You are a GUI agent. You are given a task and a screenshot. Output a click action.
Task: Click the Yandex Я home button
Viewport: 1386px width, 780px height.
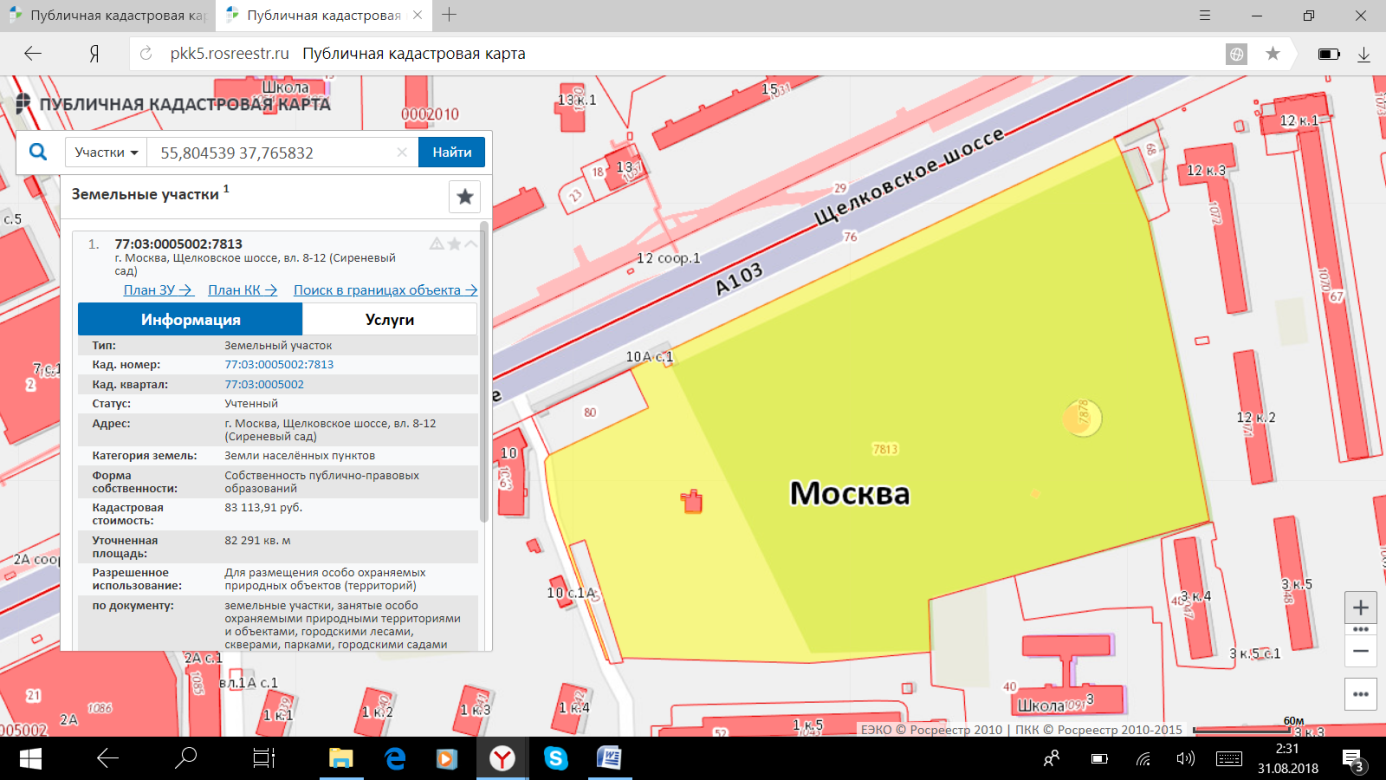click(x=94, y=54)
